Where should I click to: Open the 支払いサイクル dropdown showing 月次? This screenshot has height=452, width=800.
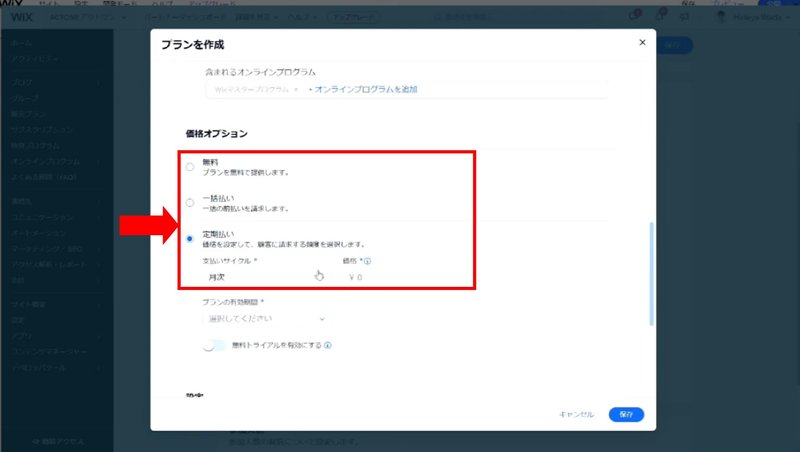pos(264,277)
